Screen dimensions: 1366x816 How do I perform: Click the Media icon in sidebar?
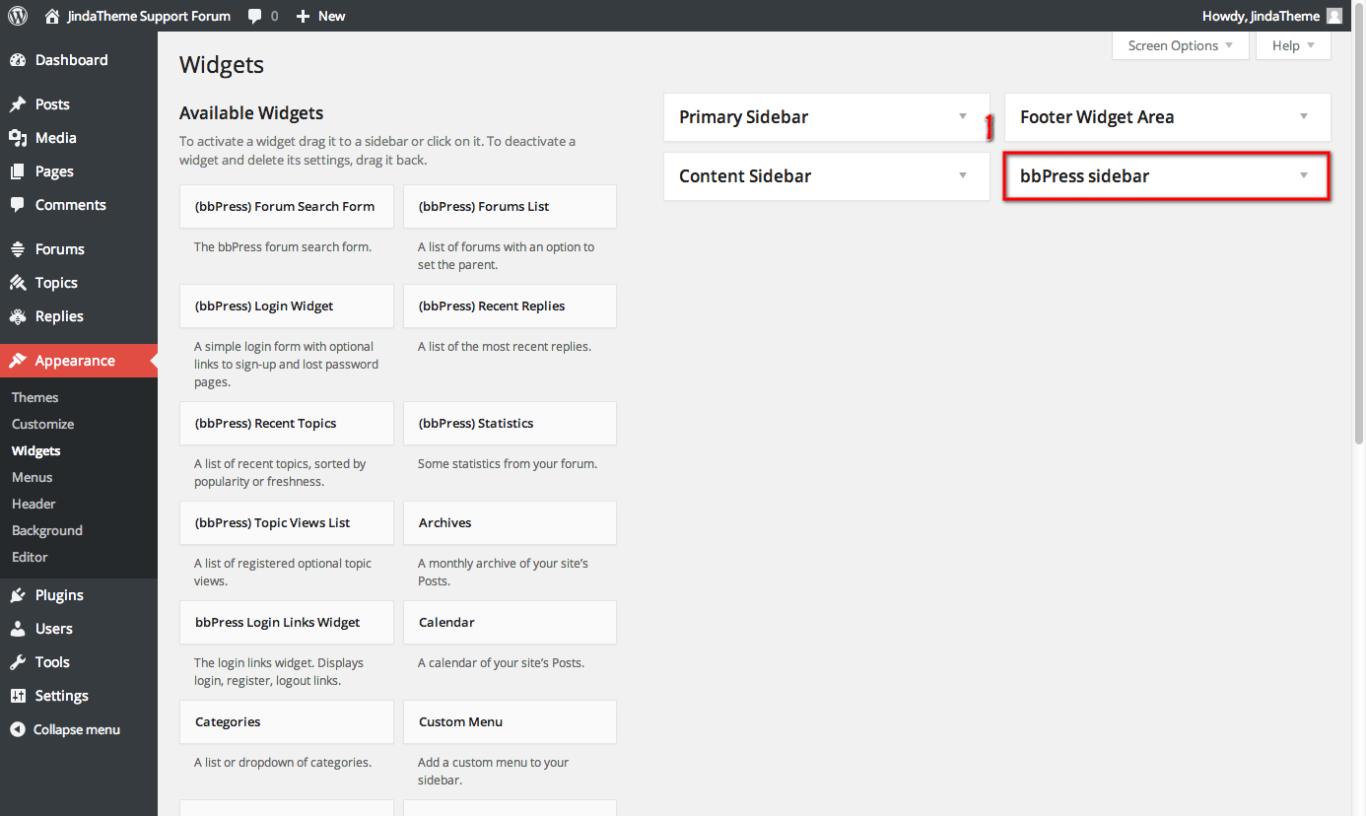tap(18, 138)
